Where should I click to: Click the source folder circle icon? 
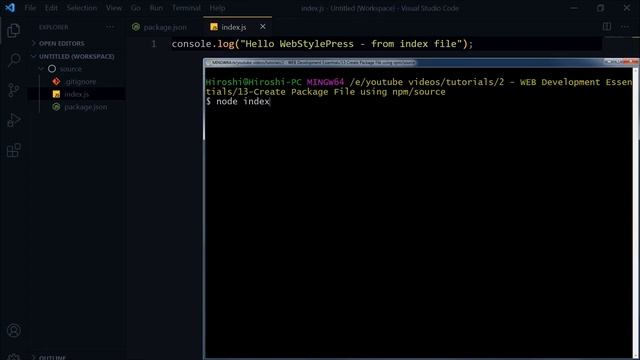pos(52,69)
